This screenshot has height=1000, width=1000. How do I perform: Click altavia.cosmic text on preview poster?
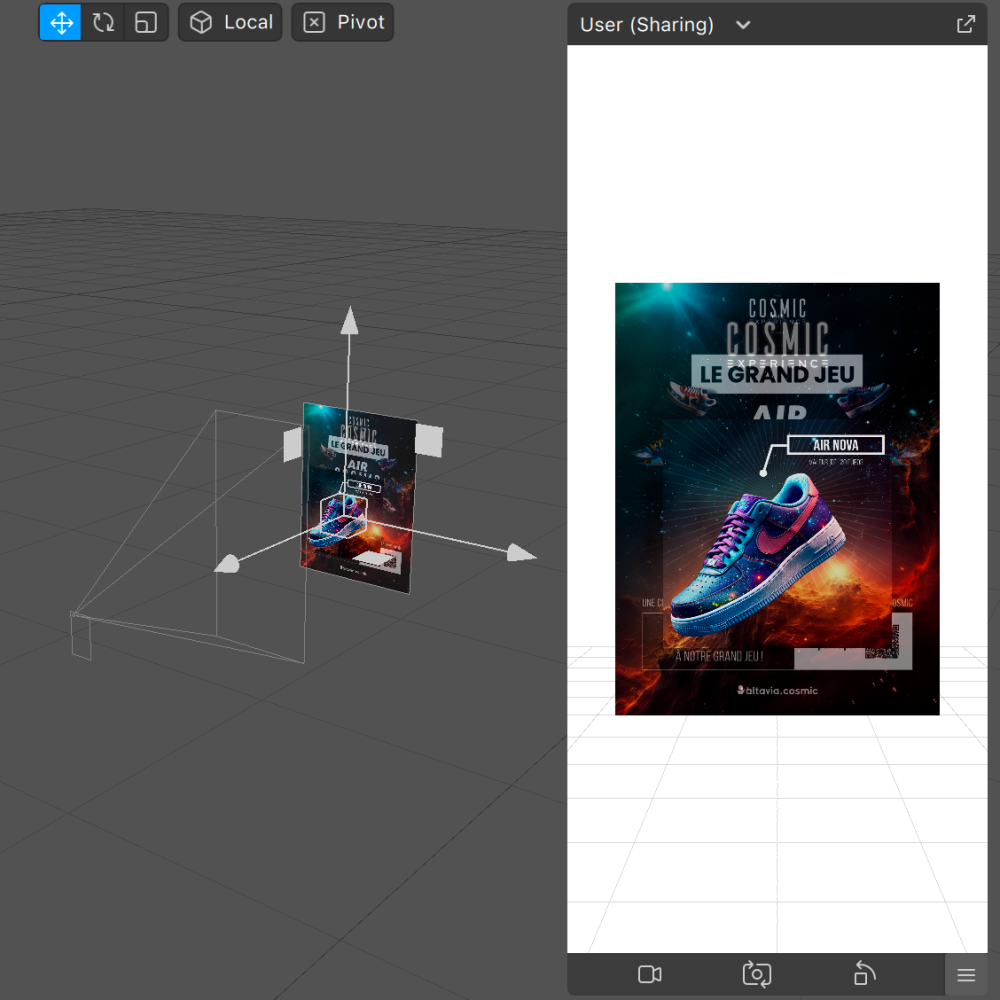[x=777, y=690]
